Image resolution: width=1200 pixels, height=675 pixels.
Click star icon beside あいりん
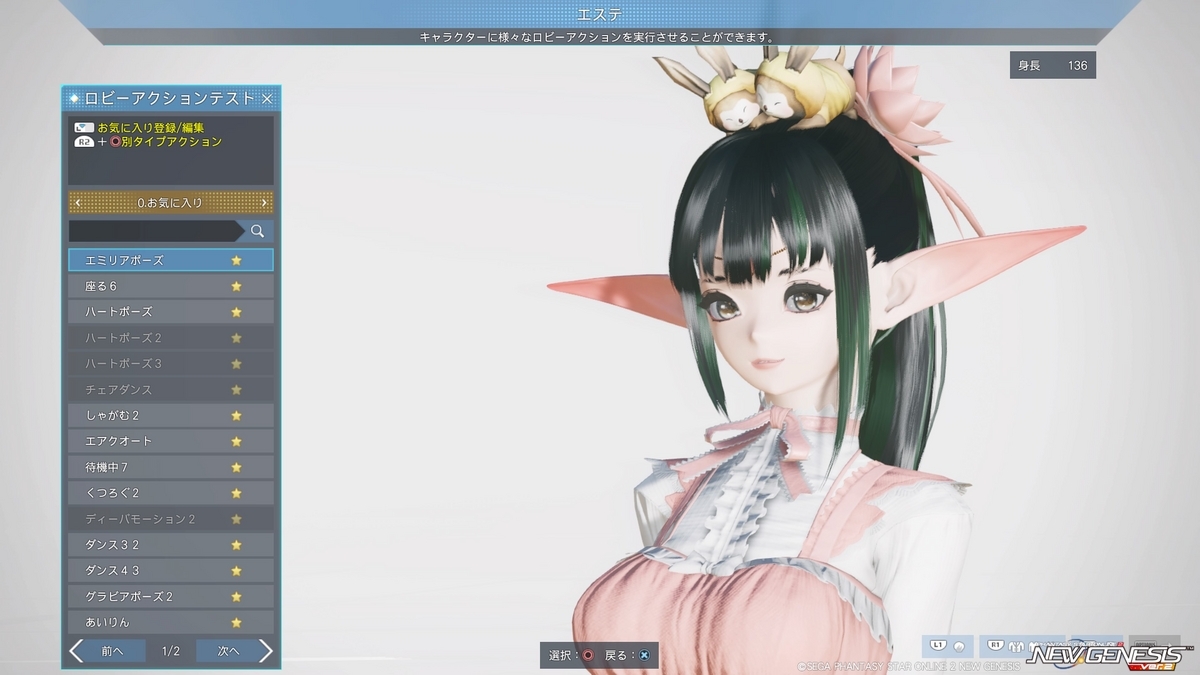[236, 622]
